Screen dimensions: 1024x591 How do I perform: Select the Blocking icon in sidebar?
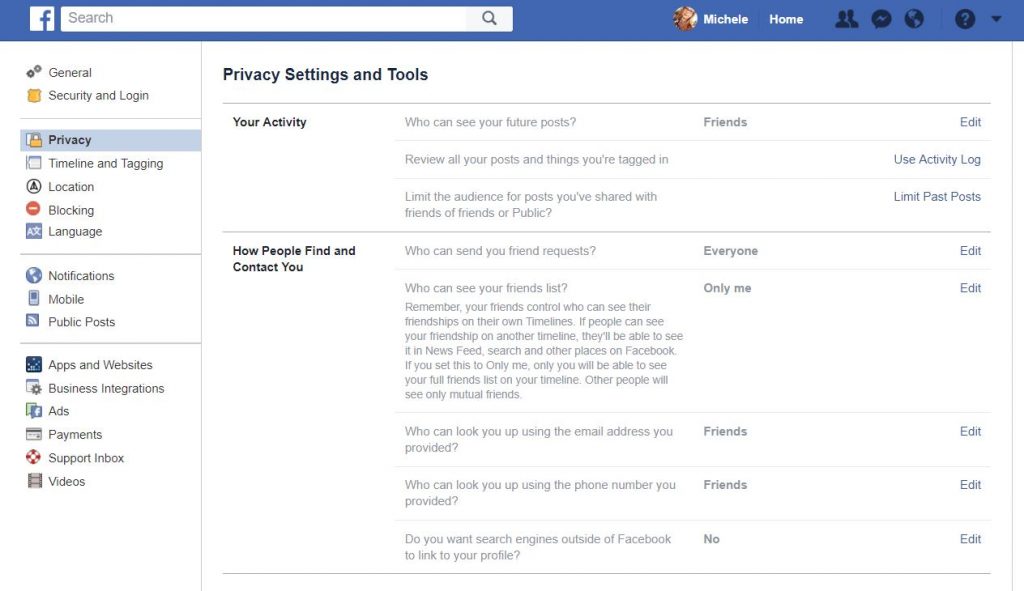33,209
